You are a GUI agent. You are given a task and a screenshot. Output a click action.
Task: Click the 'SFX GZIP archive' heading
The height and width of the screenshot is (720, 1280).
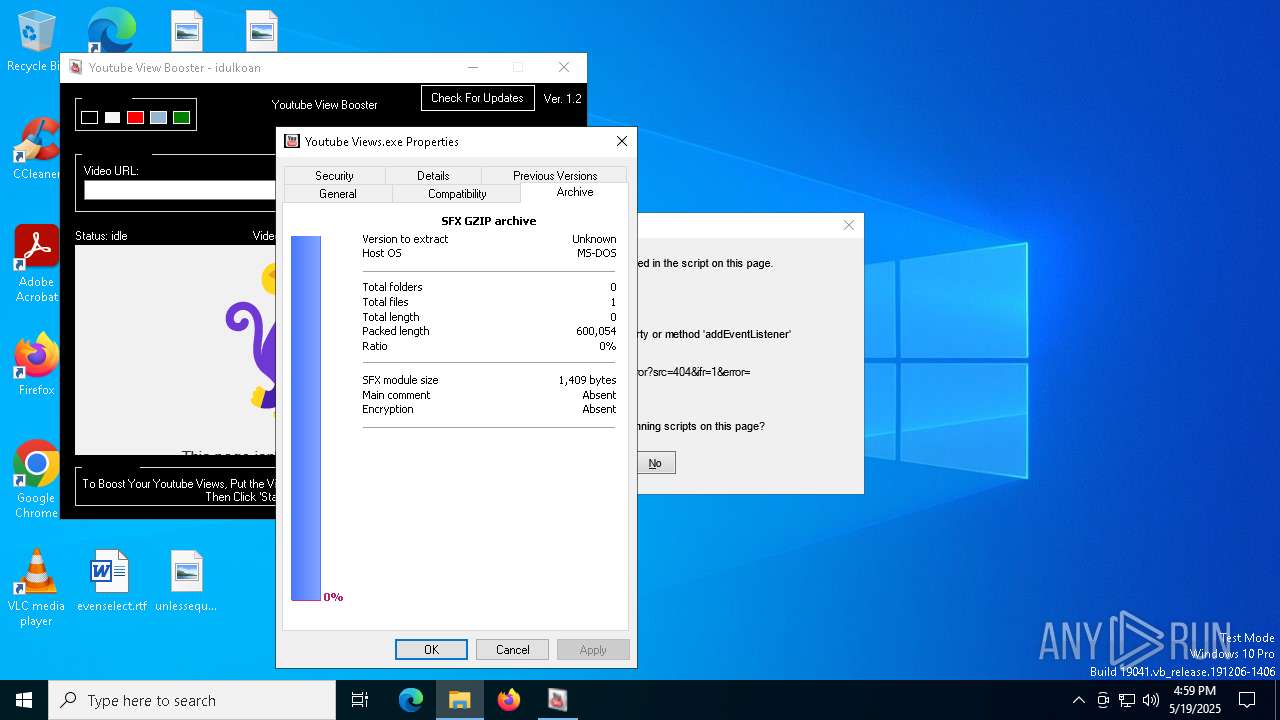coord(489,221)
